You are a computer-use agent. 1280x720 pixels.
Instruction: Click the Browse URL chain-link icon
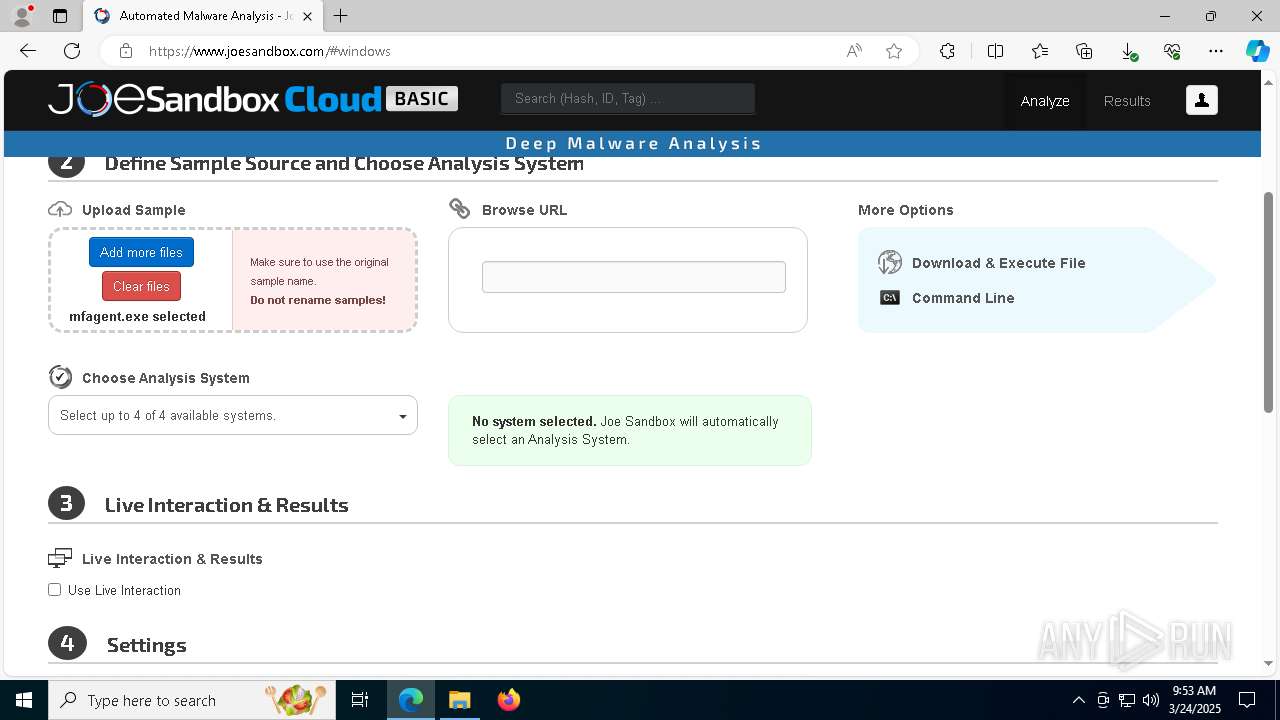460,209
